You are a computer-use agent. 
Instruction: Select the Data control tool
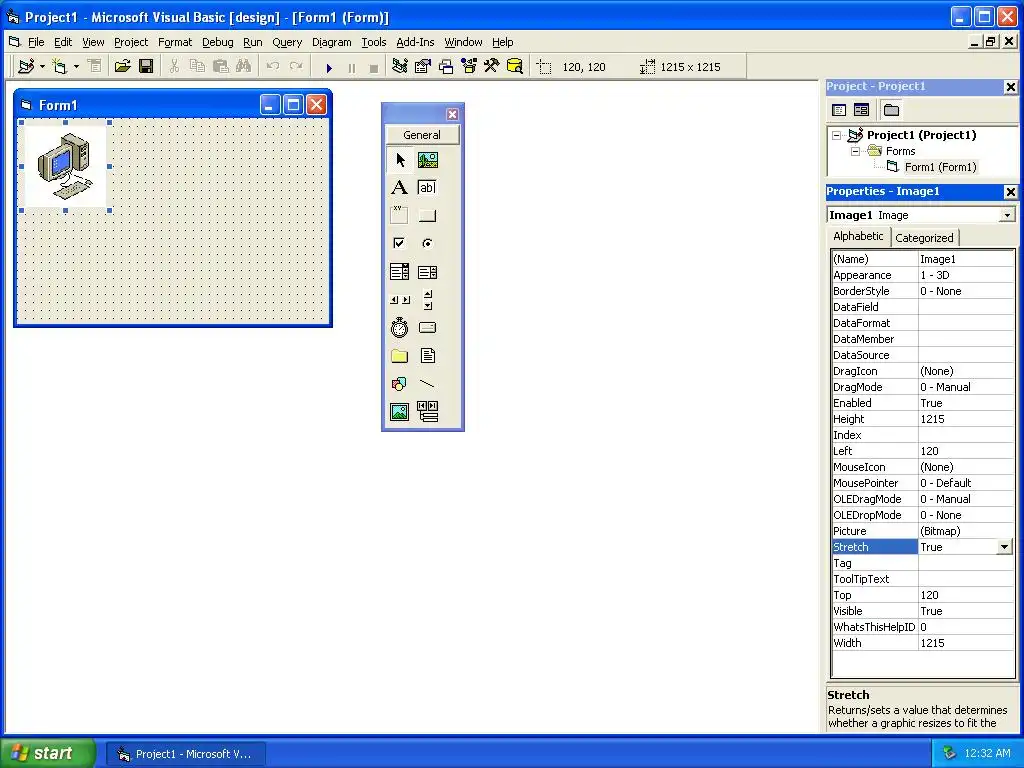(428, 412)
